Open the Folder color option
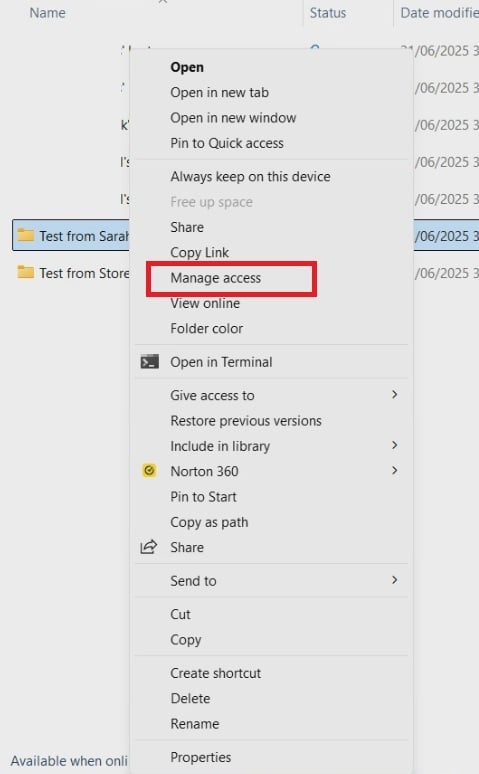 206,328
